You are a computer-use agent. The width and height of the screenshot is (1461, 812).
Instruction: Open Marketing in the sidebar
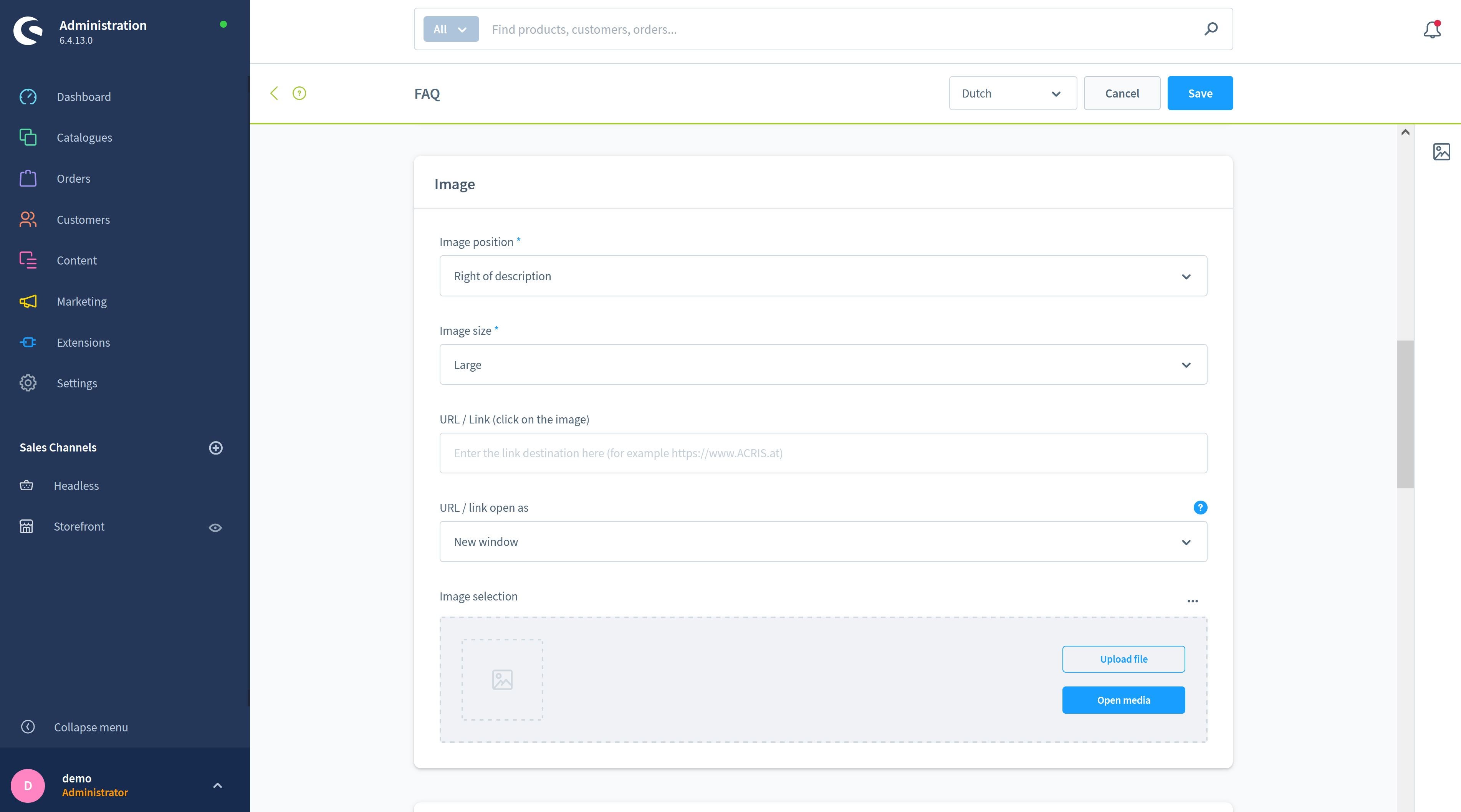pos(82,302)
